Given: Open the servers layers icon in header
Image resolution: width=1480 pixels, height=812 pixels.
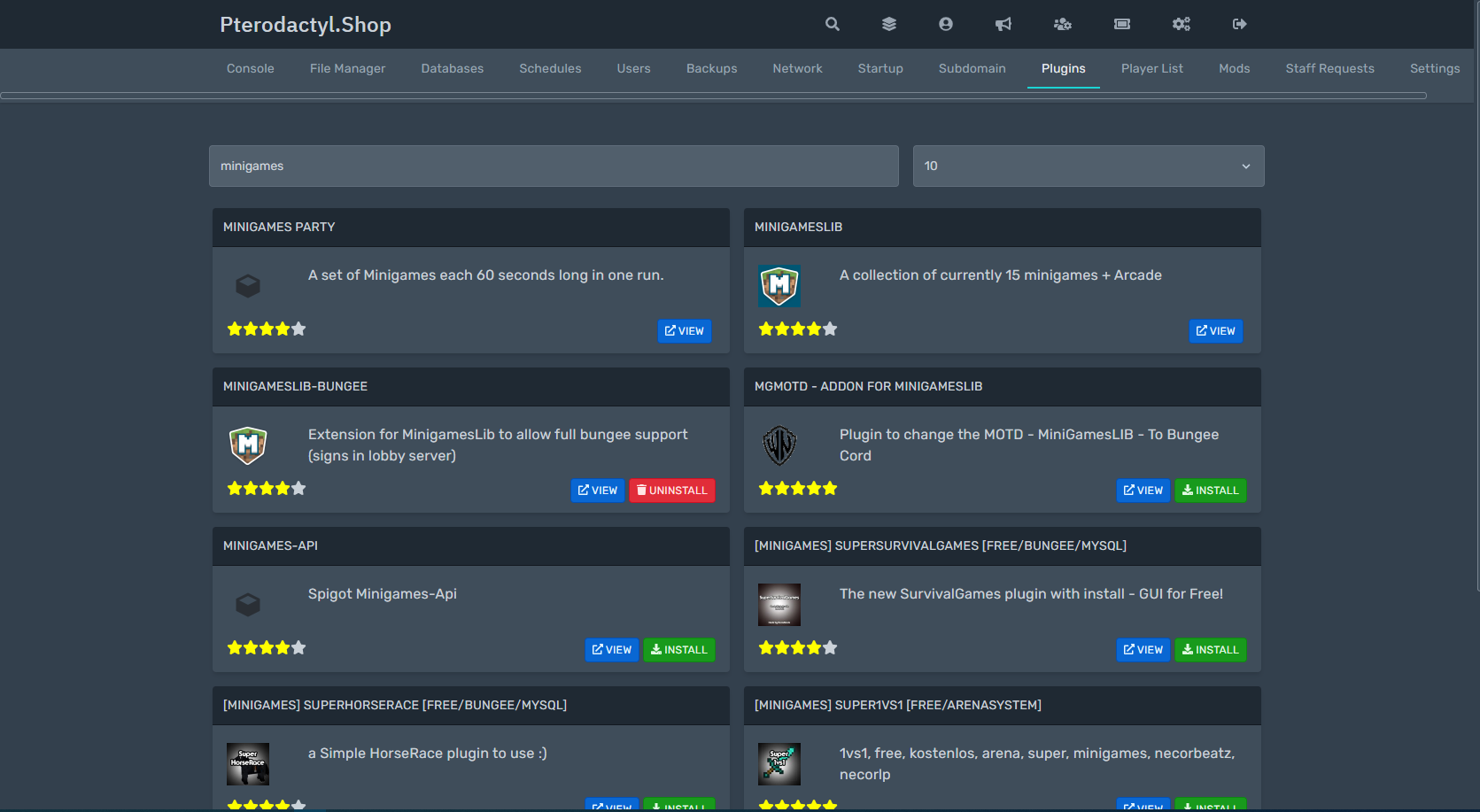Looking at the screenshot, I should coord(889,24).
